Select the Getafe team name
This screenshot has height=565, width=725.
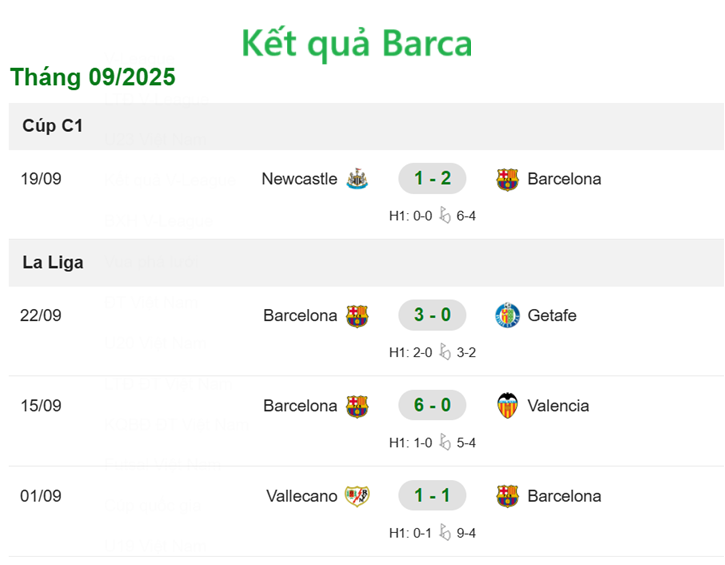[552, 316]
